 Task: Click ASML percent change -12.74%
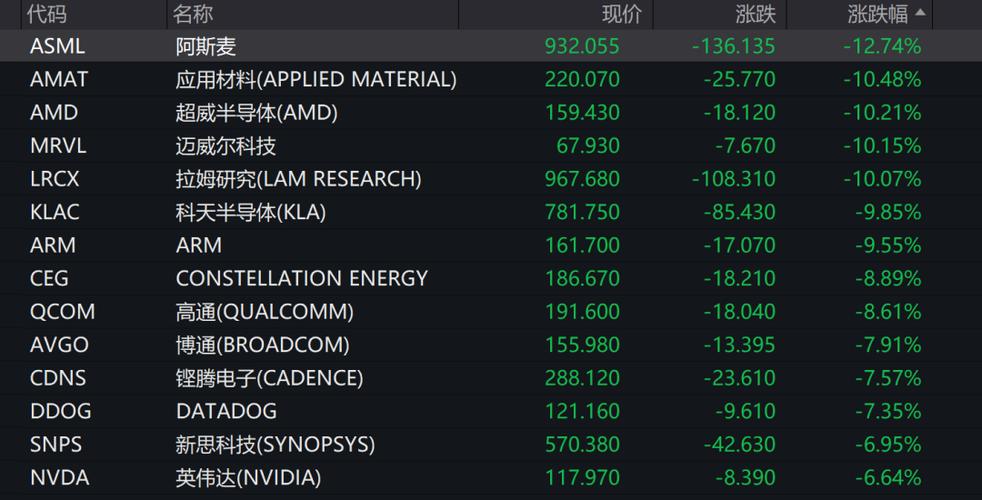tap(882, 46)
